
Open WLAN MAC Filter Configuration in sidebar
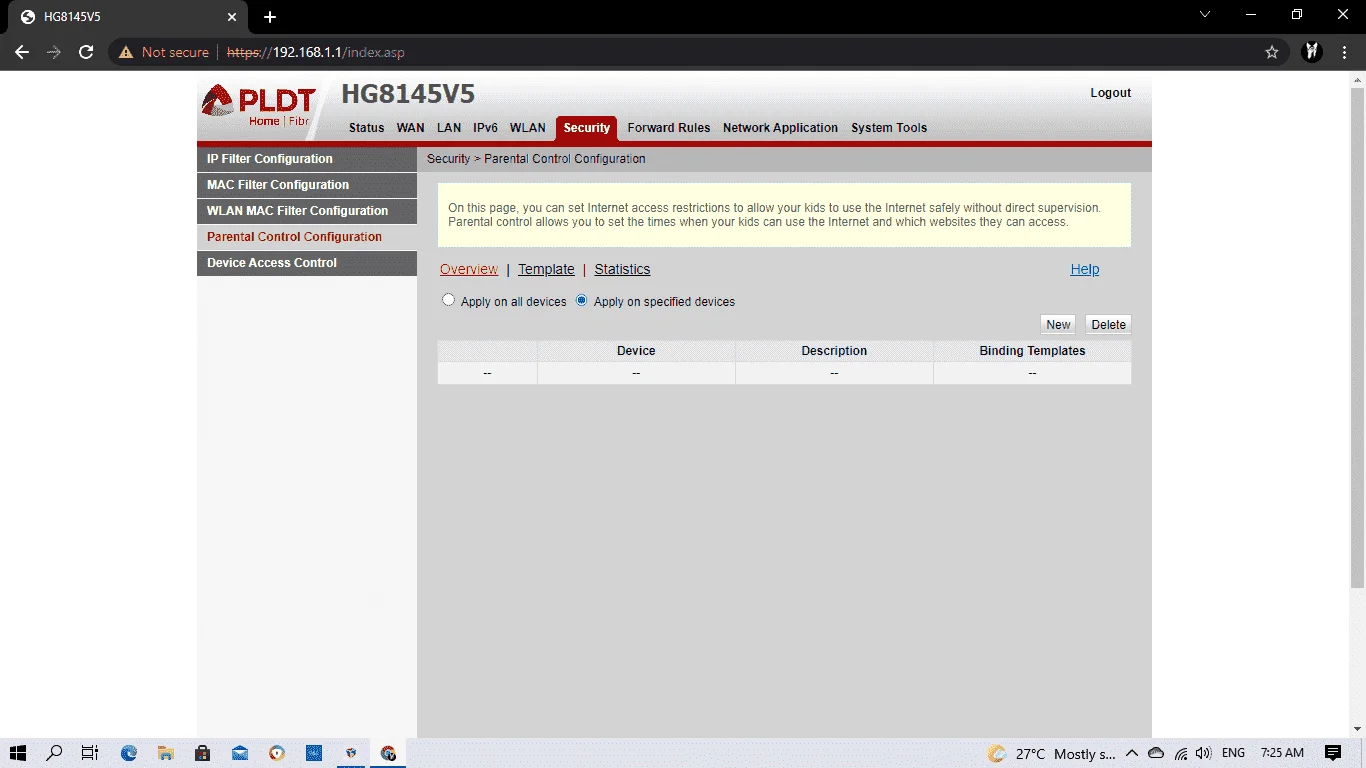(x=307, y=211)
